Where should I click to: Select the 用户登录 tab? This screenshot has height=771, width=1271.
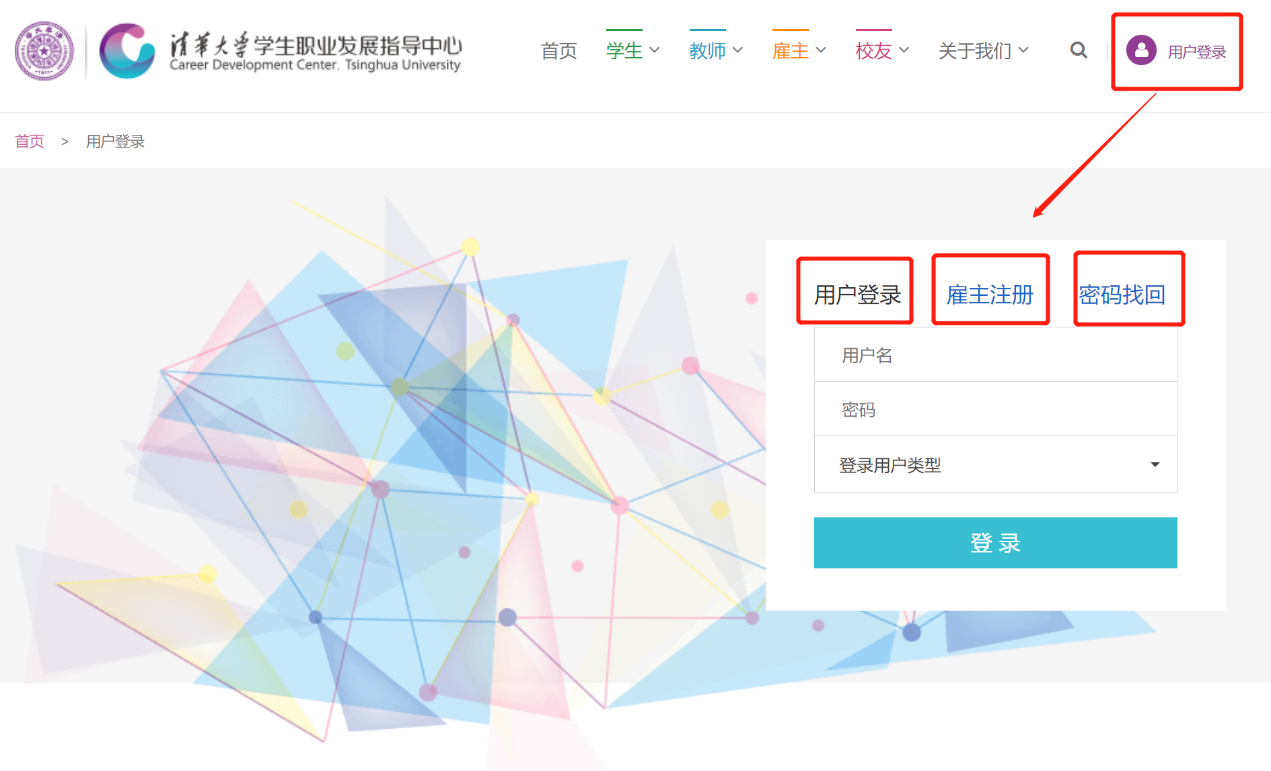tap(857, 295)
